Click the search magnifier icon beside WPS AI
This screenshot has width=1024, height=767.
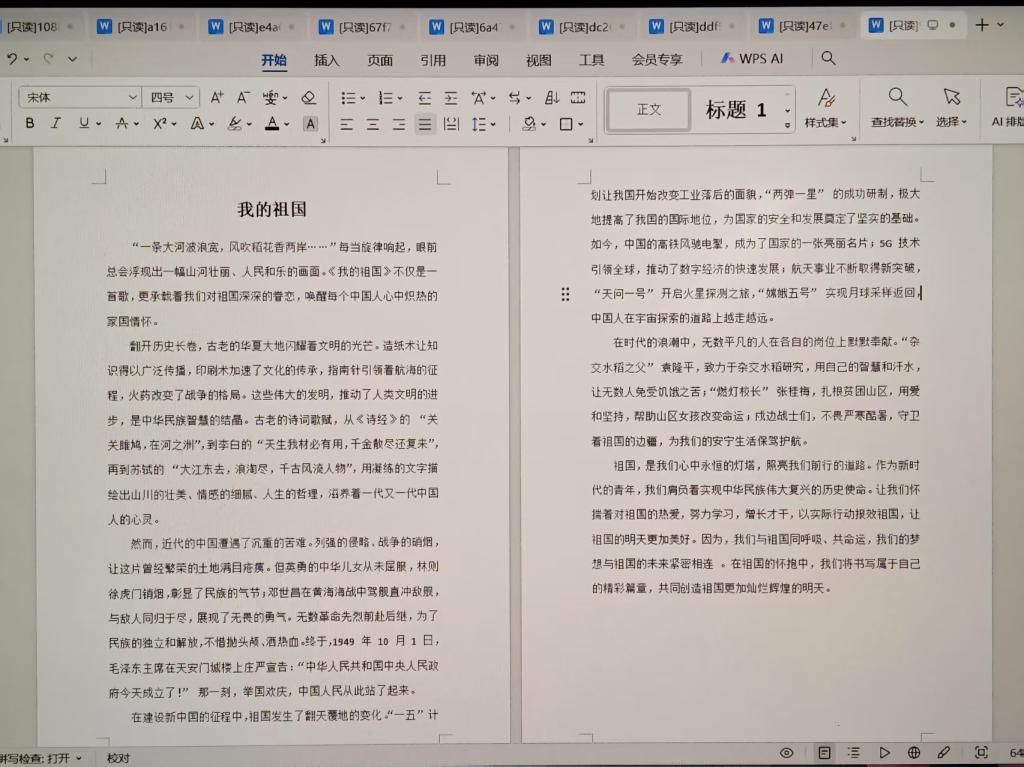[x=828, y=59]
